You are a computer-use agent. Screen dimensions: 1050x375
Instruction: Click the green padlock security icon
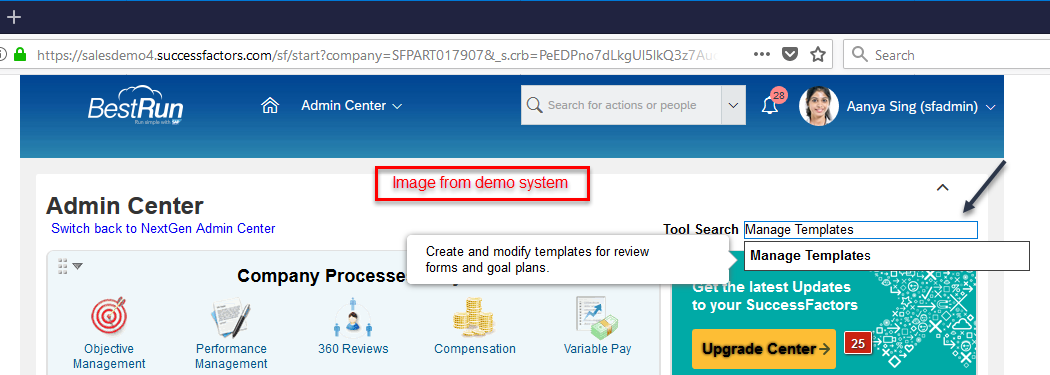point(20,54)
